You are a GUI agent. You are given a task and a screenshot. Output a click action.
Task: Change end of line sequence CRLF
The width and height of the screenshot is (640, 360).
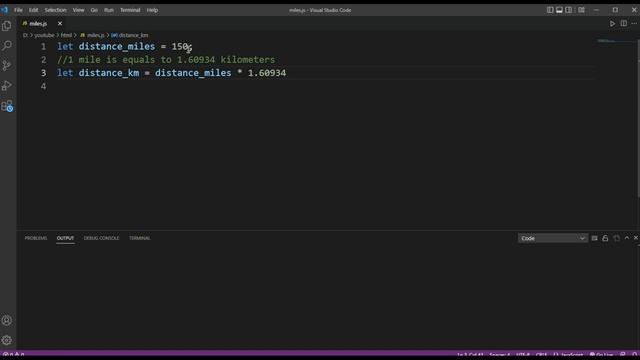[541, 355]
